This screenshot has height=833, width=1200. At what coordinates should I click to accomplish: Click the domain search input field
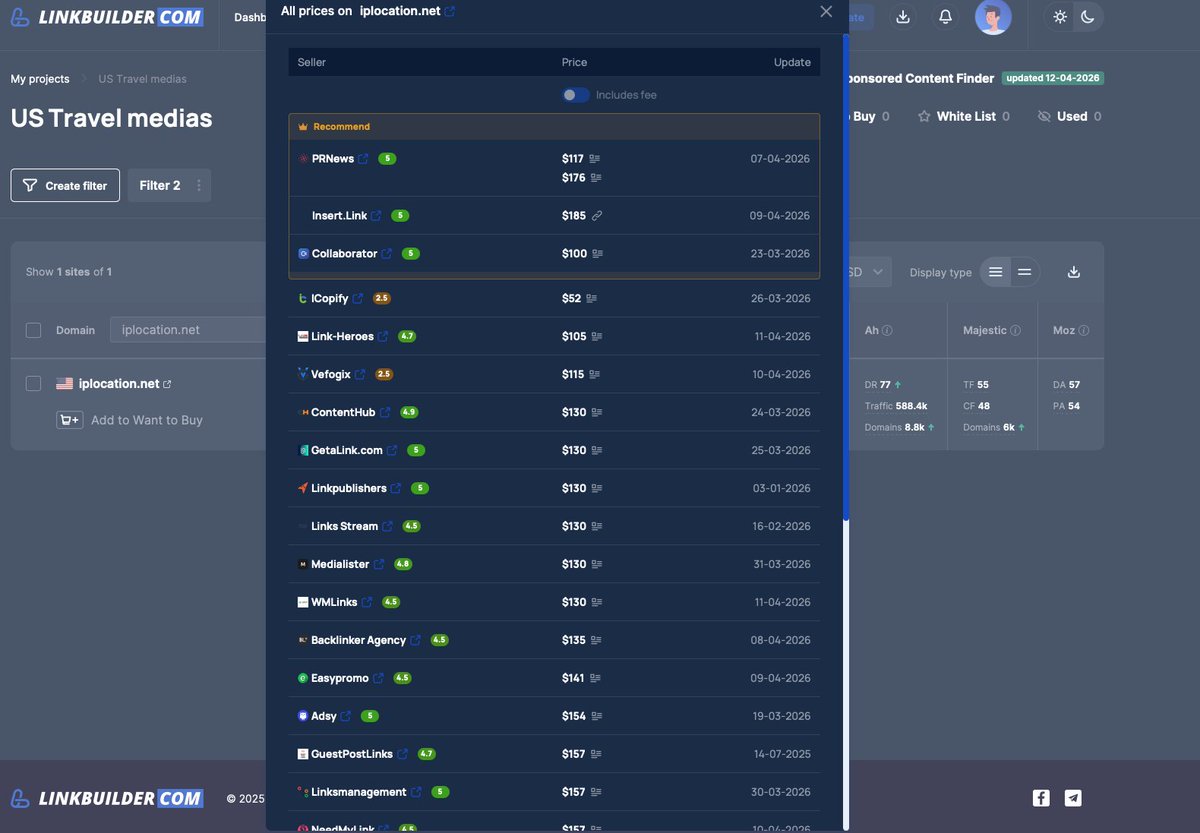point(188,330)
